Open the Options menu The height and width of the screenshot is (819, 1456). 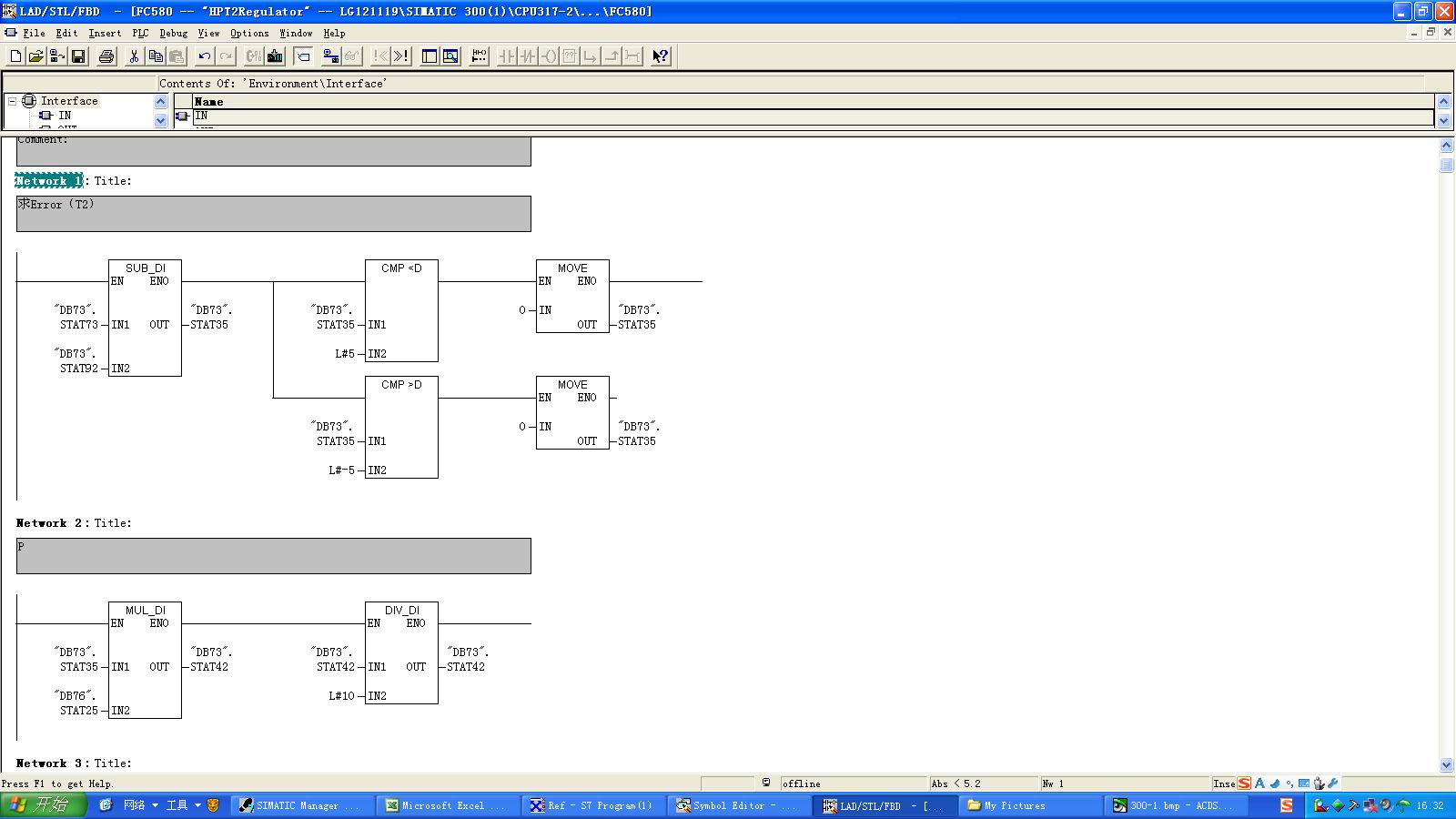click(x=249, y=33)
